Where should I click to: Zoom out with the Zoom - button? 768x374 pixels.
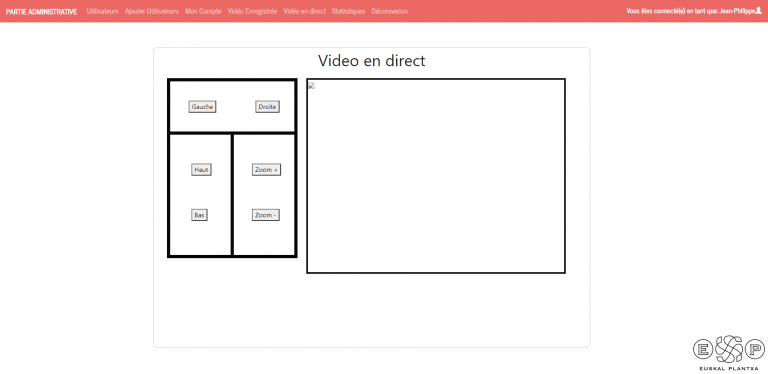point(266,215)
